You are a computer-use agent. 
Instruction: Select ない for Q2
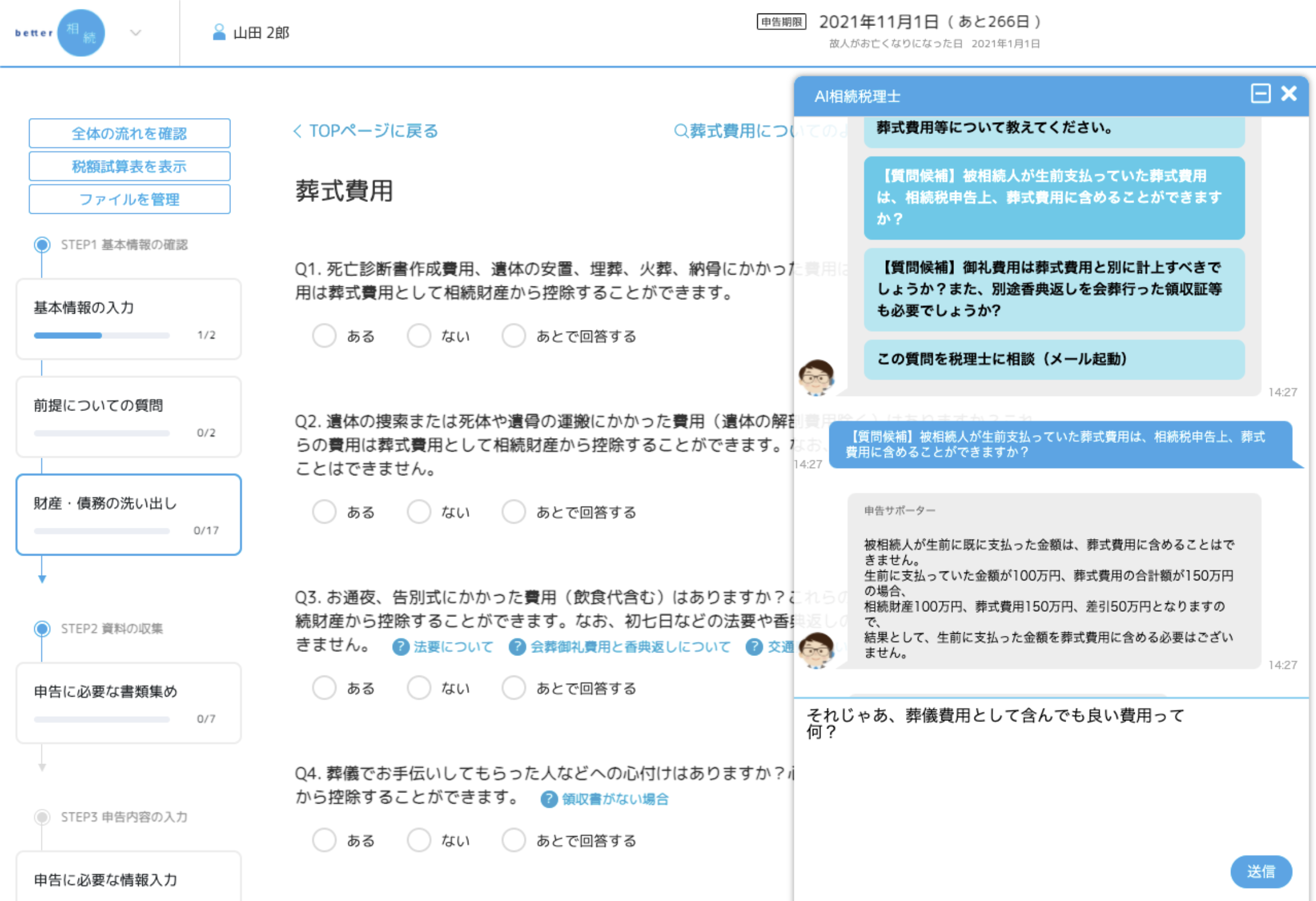419,511
